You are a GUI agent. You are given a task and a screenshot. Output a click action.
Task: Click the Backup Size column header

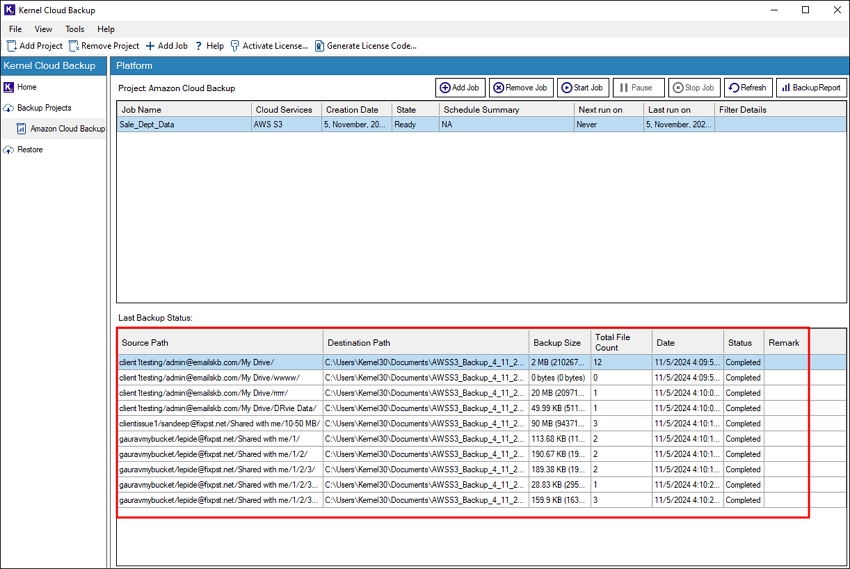tap(560, 342)
